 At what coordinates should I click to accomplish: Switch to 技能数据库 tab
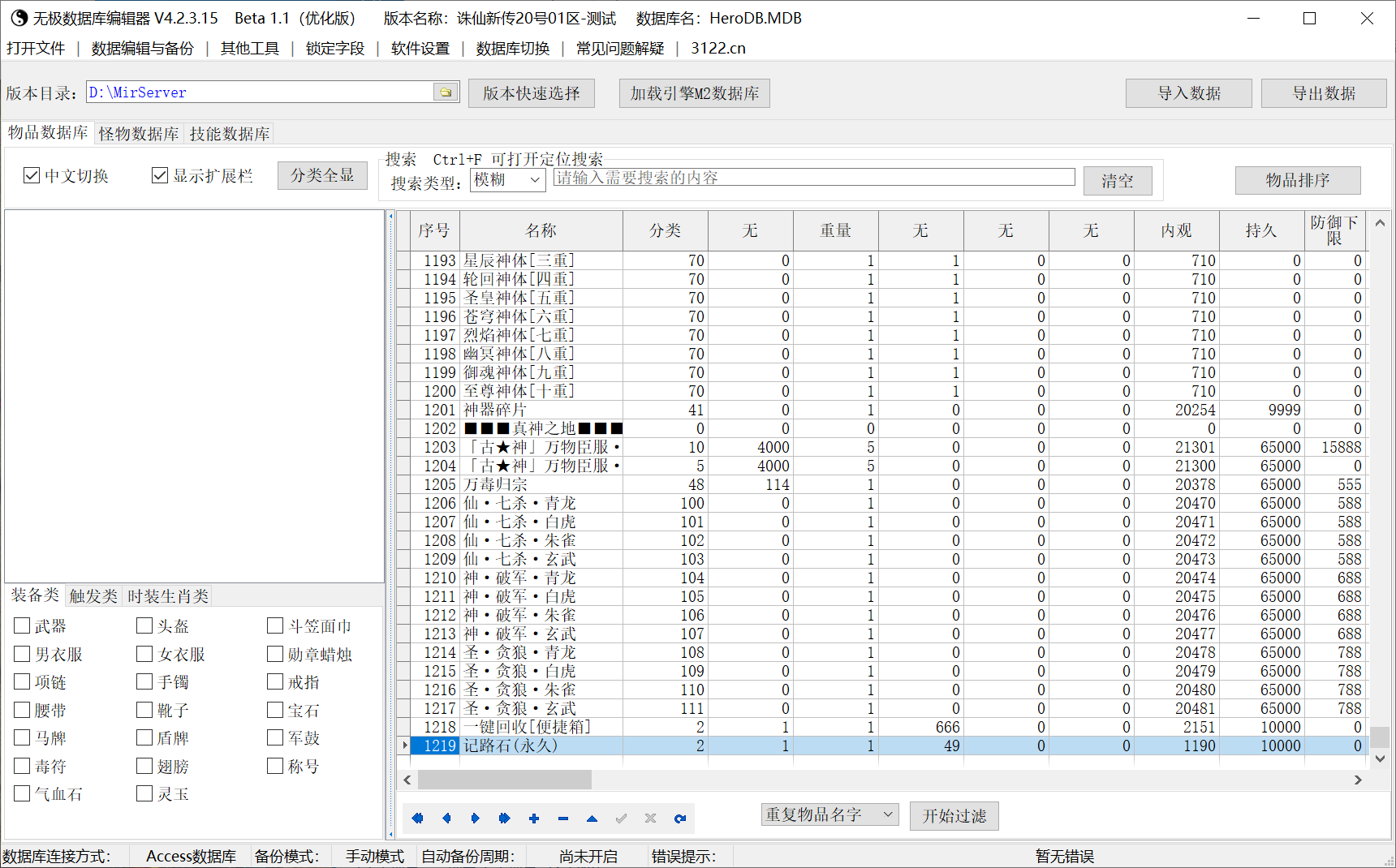[230, 134]
